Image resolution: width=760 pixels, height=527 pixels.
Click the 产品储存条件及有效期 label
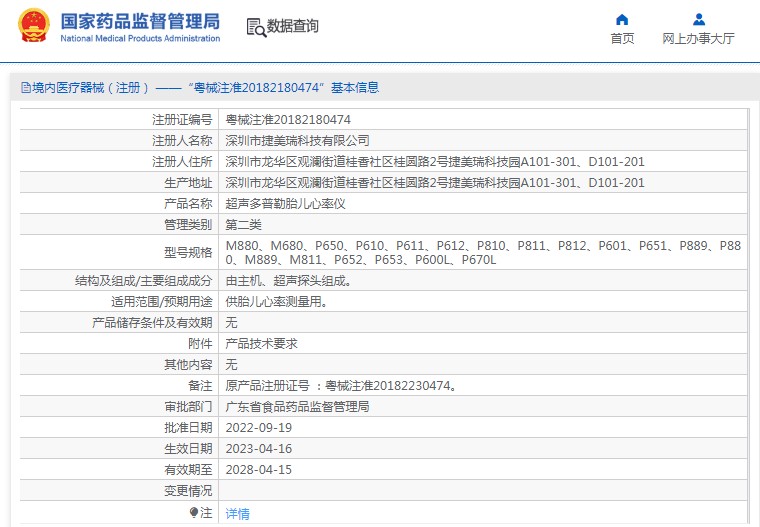click(x=152, y=323)
